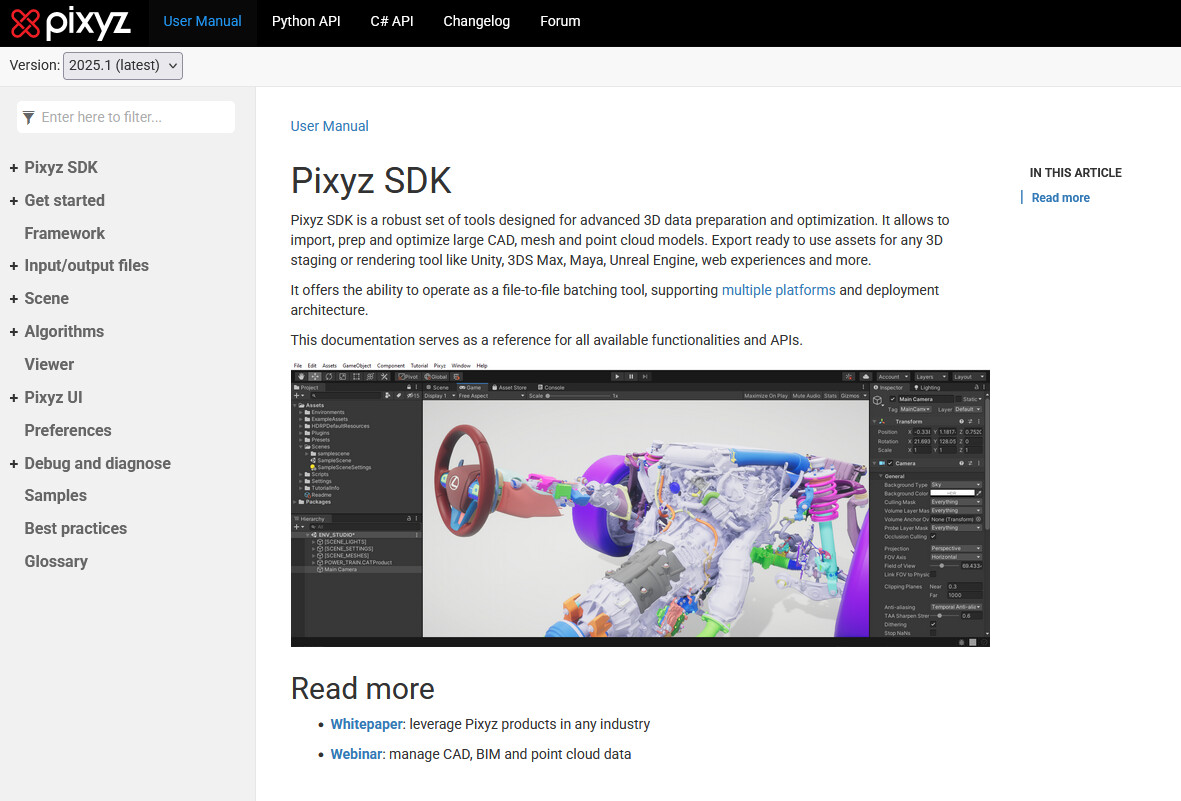This screenshot has width=1181, height=801.
Task: Click the Background Color swatch in the Camera inspector
Action: click(x=952, y=493)
